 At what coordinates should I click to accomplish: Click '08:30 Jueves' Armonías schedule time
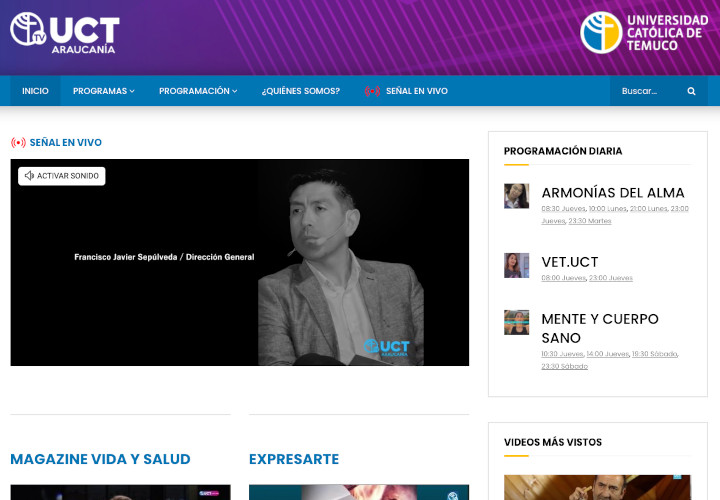[x=563, y=208]
